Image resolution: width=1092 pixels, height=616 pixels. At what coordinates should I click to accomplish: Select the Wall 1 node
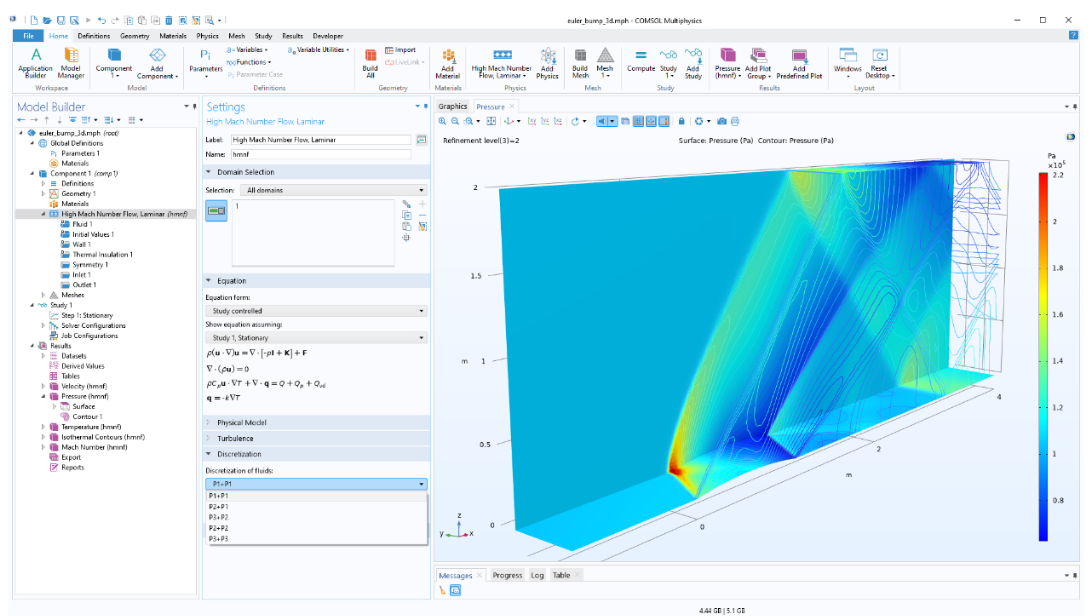point(81,244)
